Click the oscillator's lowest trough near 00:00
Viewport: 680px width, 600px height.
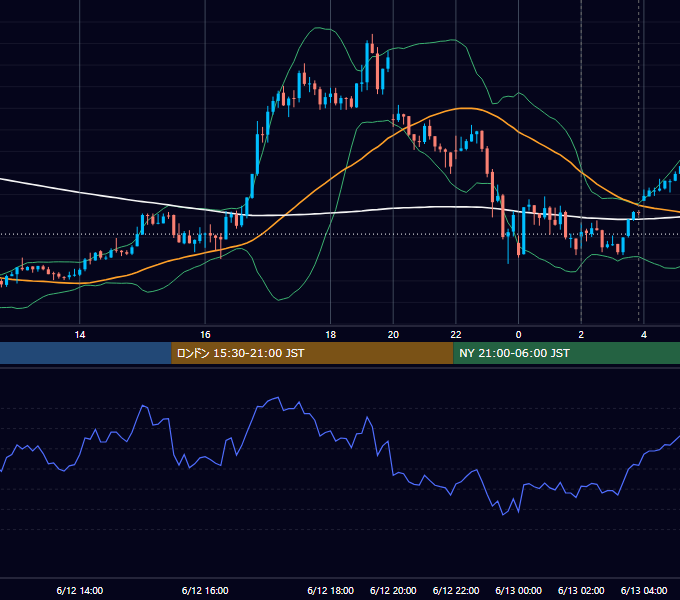pyautogui.click(x=503, y=515)
